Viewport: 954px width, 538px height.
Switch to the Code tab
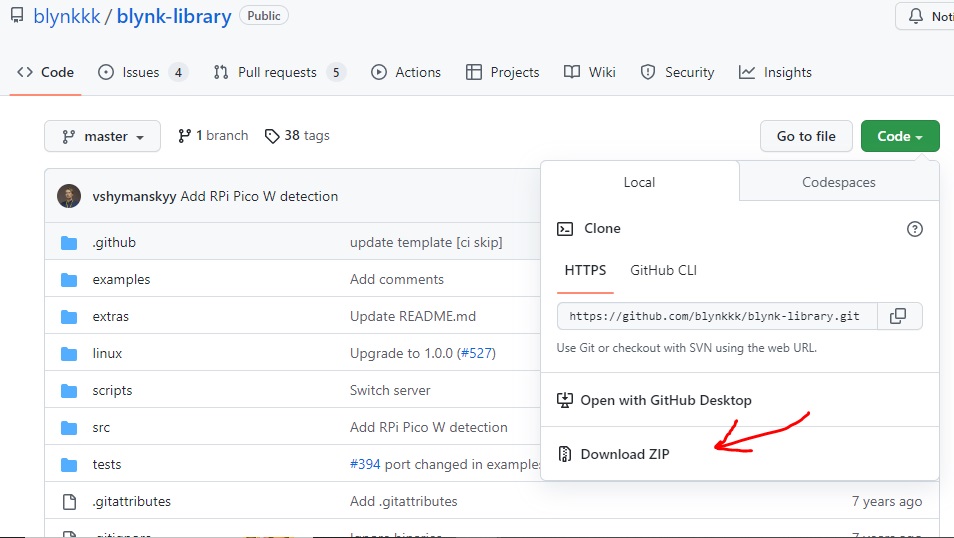(x=46, y=72)
